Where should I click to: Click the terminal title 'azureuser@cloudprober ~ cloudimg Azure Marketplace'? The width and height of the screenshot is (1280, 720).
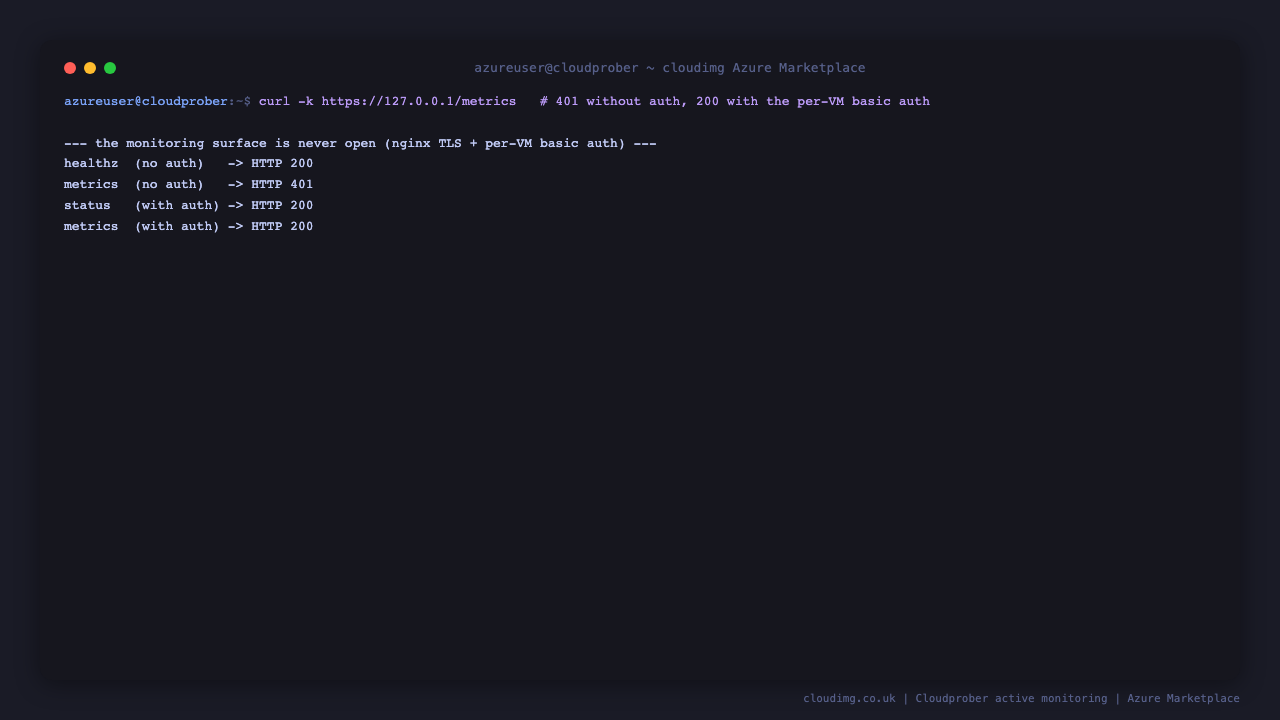(x=670, y=68)
